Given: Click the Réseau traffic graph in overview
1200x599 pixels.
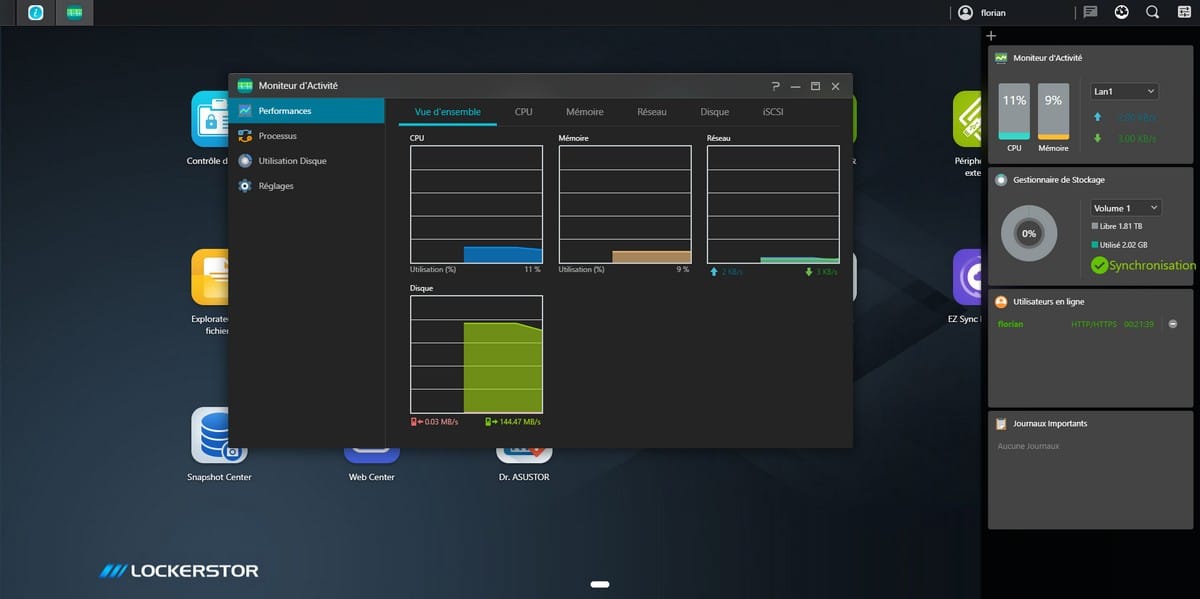Looking at the screenshot, I should [x=773, y=204].
